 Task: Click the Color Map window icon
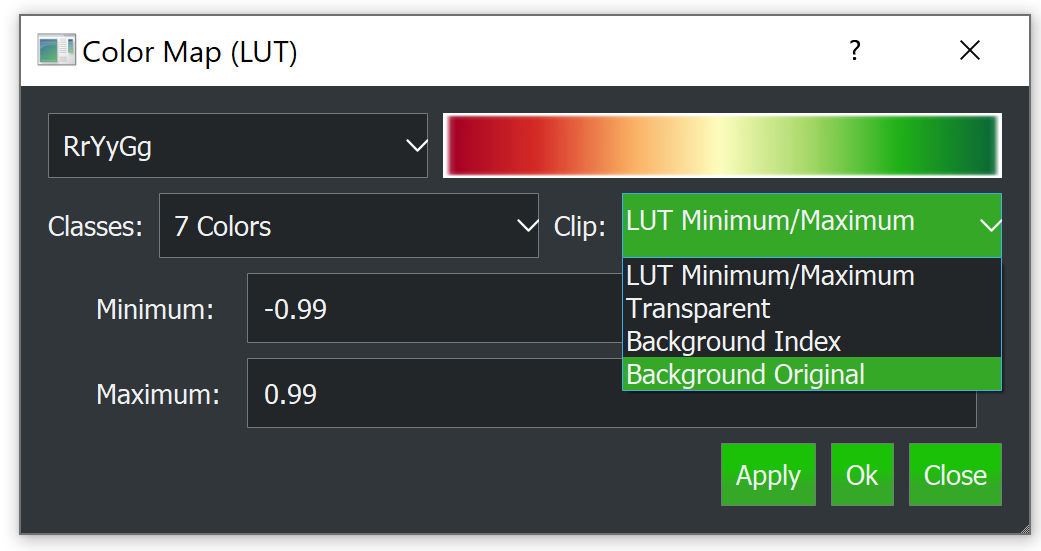tap(56, 51)
